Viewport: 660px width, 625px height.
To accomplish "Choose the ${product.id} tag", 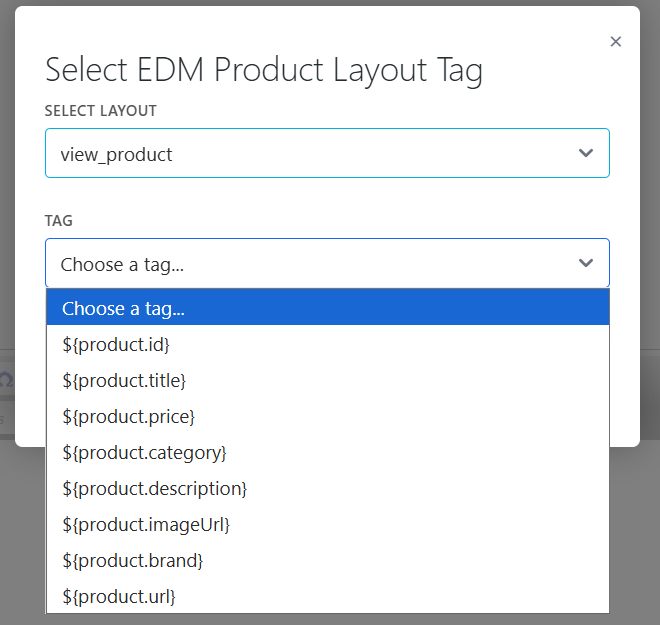I will click(116, 344).
